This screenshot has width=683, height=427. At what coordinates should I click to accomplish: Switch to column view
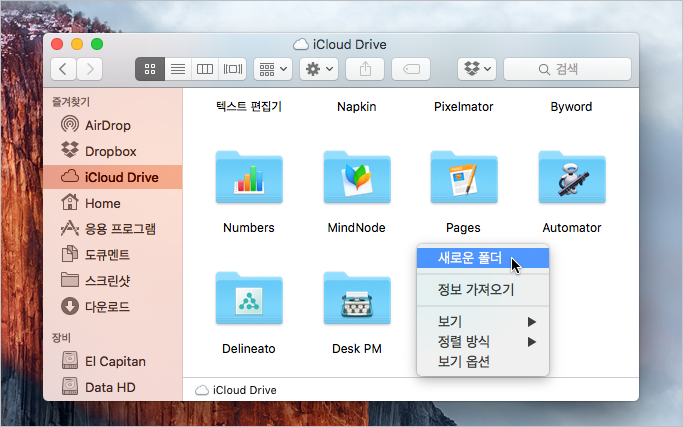(205, 69)
